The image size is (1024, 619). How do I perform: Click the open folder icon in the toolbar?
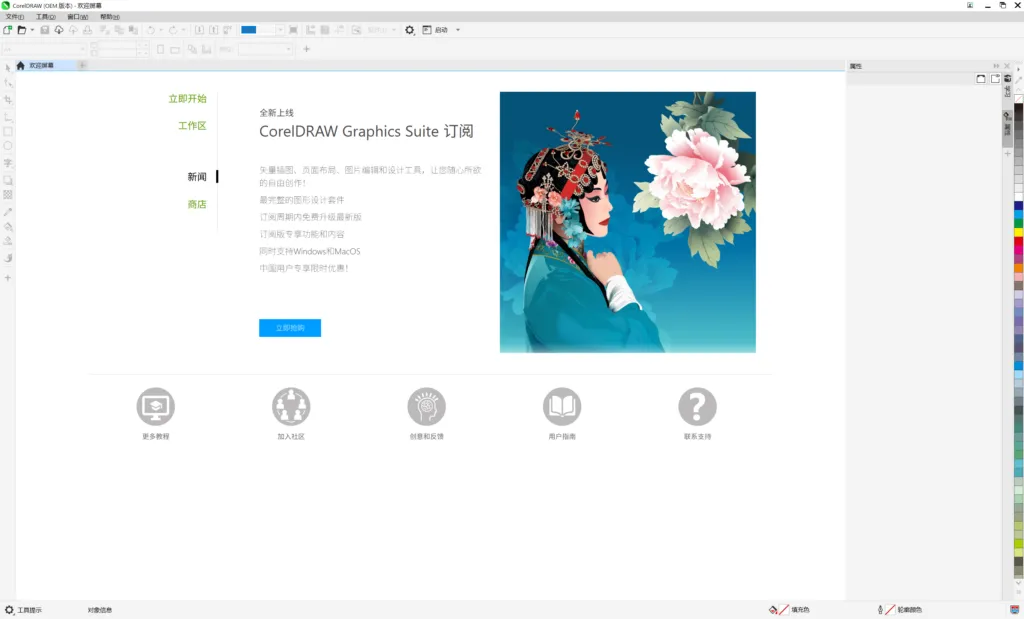[22, 30]
